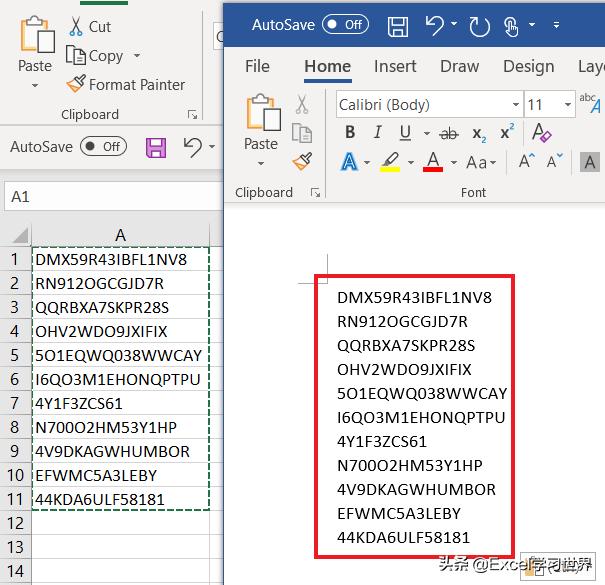Viewport: 605px width, 585px height.
Task: Click Clear All Formatting icon in Word
Action: coord(542,133)
